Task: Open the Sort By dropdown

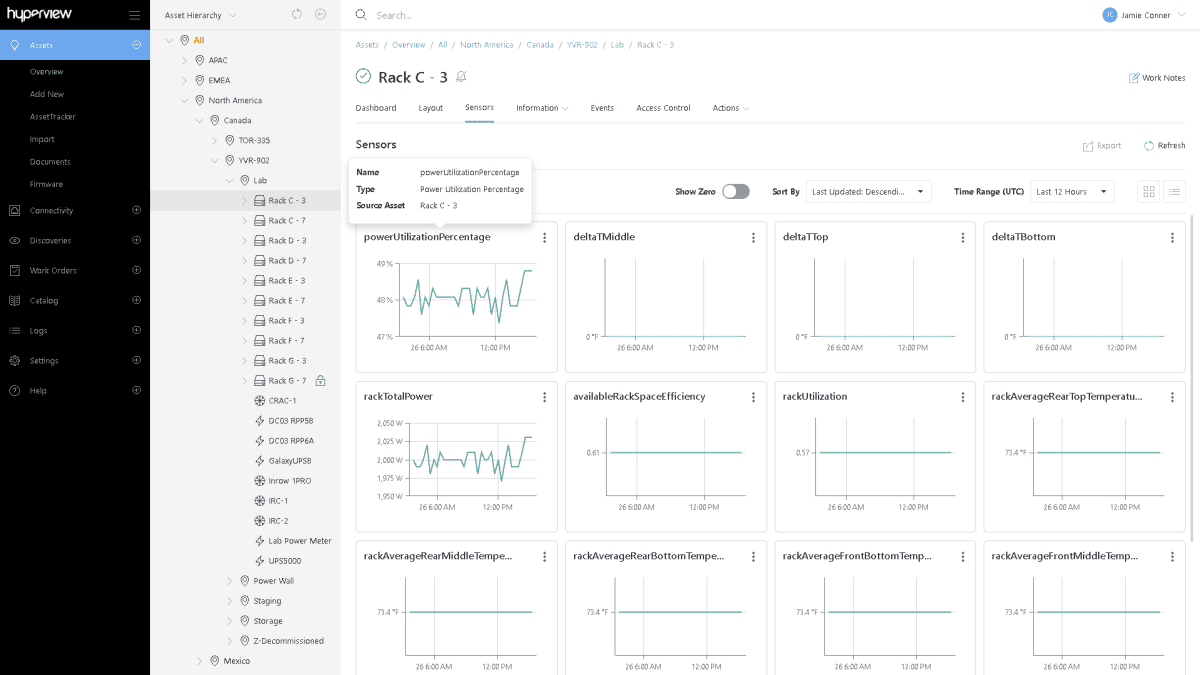Action: click(x=868, y=191)
